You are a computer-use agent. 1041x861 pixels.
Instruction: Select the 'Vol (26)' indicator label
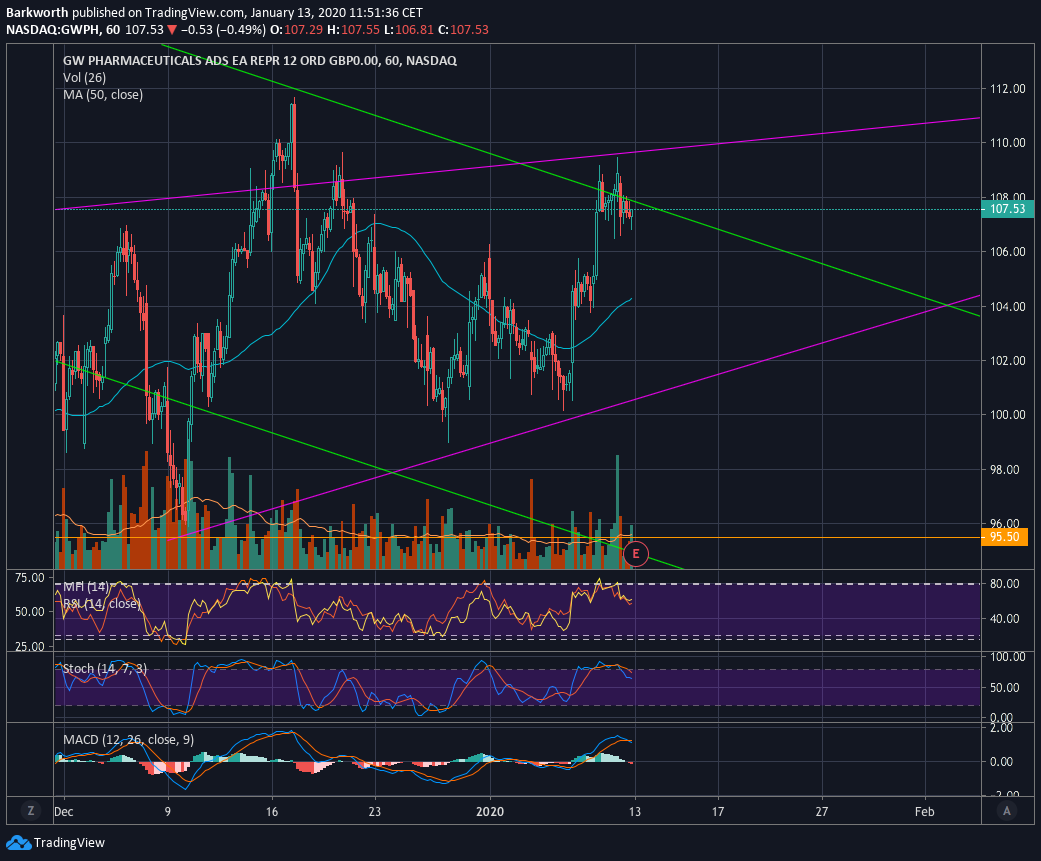tap(84, 78)
